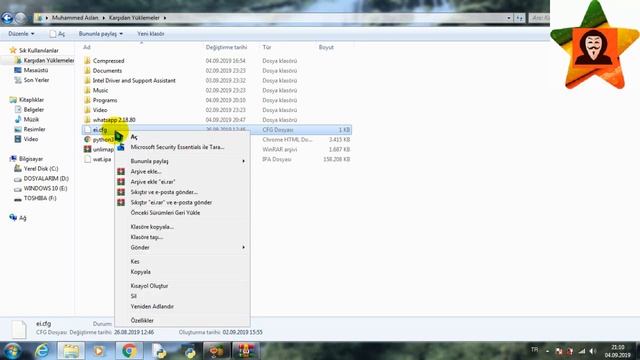Open Son Yerler in sidebar
The image size is (640, 360).
pyautogui.click(x=36, y=80)
